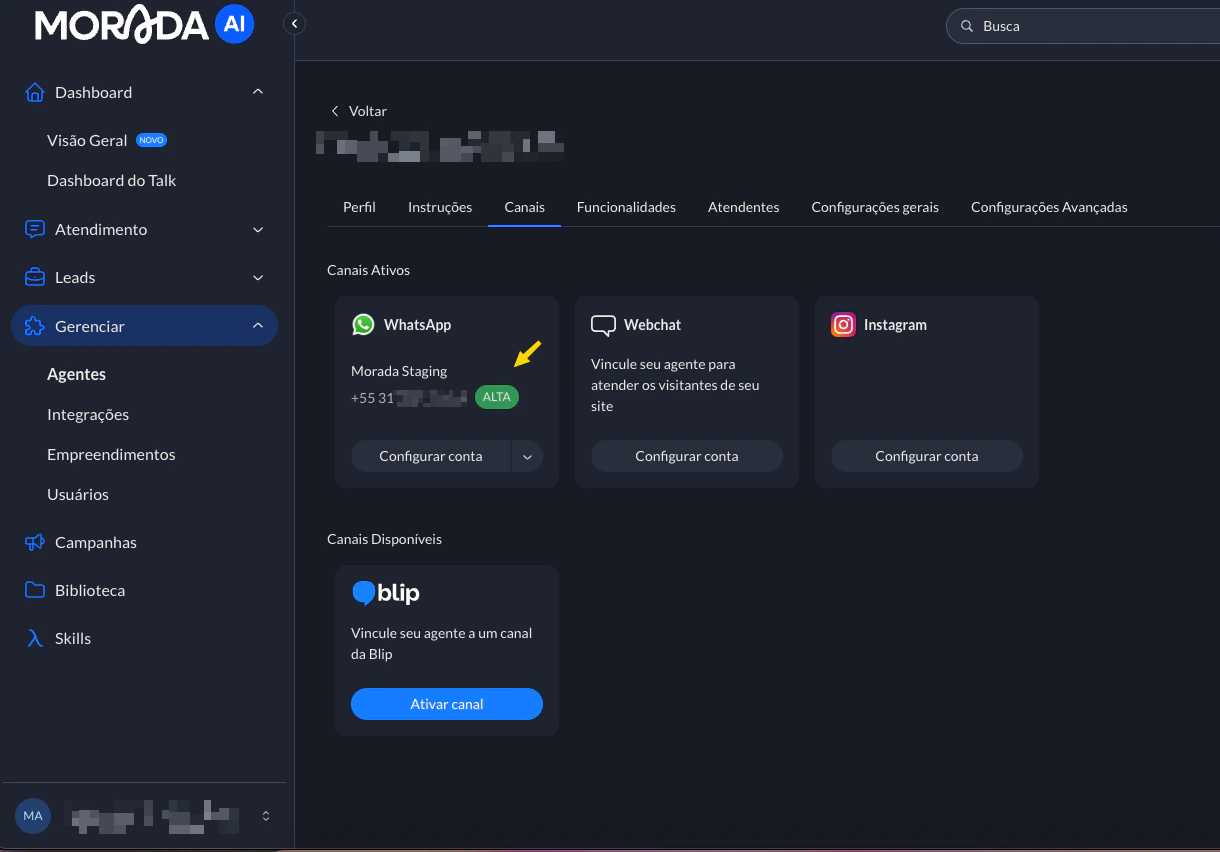
Task: Collapse the Dashboard section chevron
Action: pyautogui.click(x=258, y=92)
